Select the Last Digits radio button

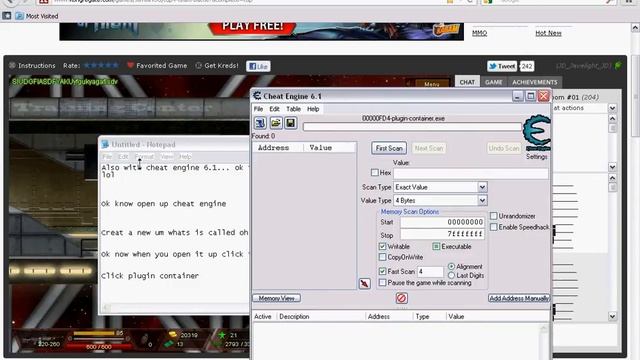[x=451, y=276]
